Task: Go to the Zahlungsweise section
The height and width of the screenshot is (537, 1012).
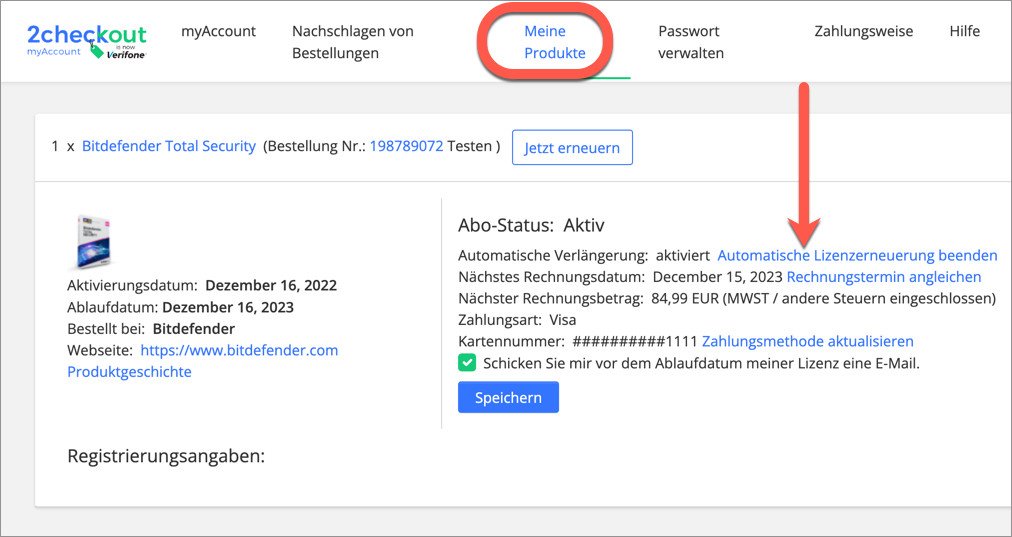Action: pyautogui.click(x=864, y=31)
